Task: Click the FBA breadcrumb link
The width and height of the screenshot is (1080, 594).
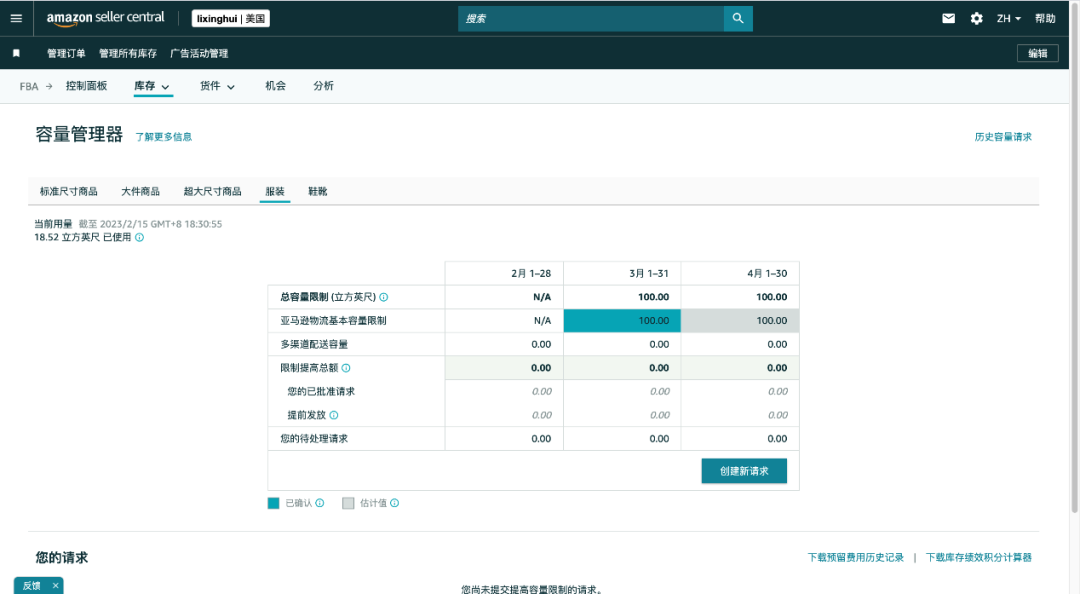Action: (28, 86)
